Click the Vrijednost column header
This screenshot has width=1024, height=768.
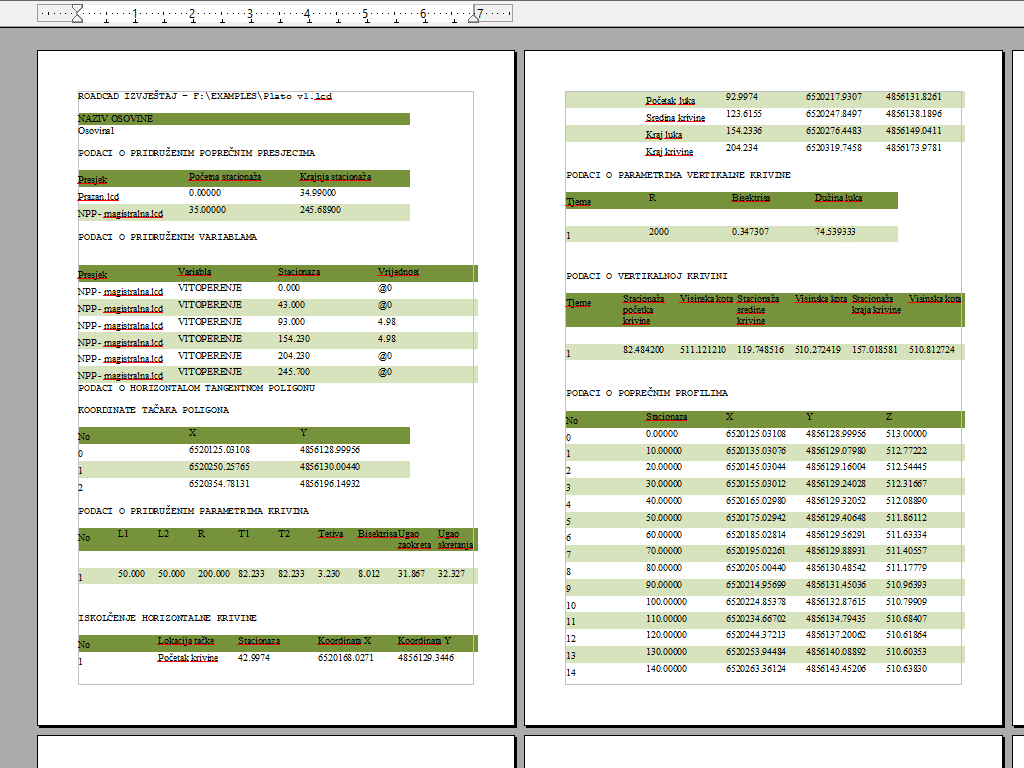(398, 272)
